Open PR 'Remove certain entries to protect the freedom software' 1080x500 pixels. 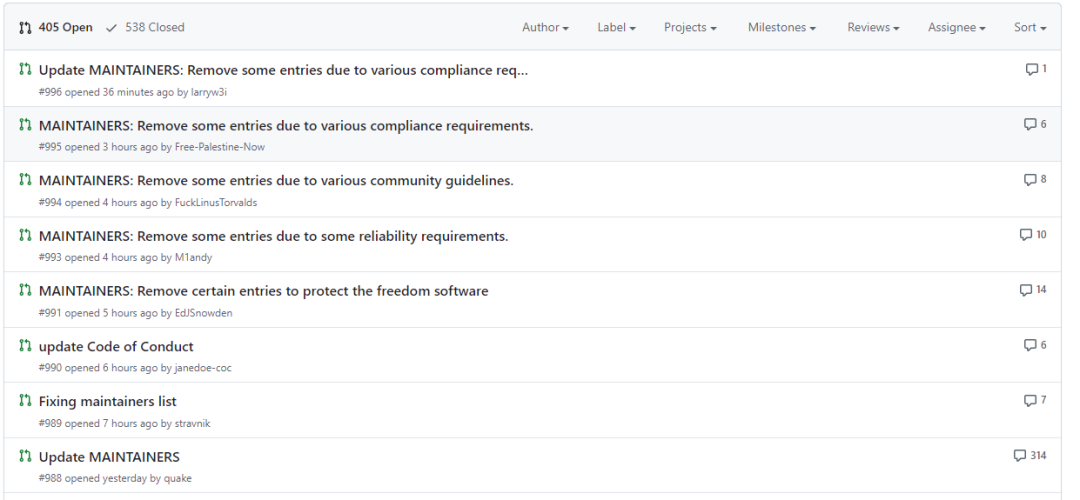coord(263,291)
